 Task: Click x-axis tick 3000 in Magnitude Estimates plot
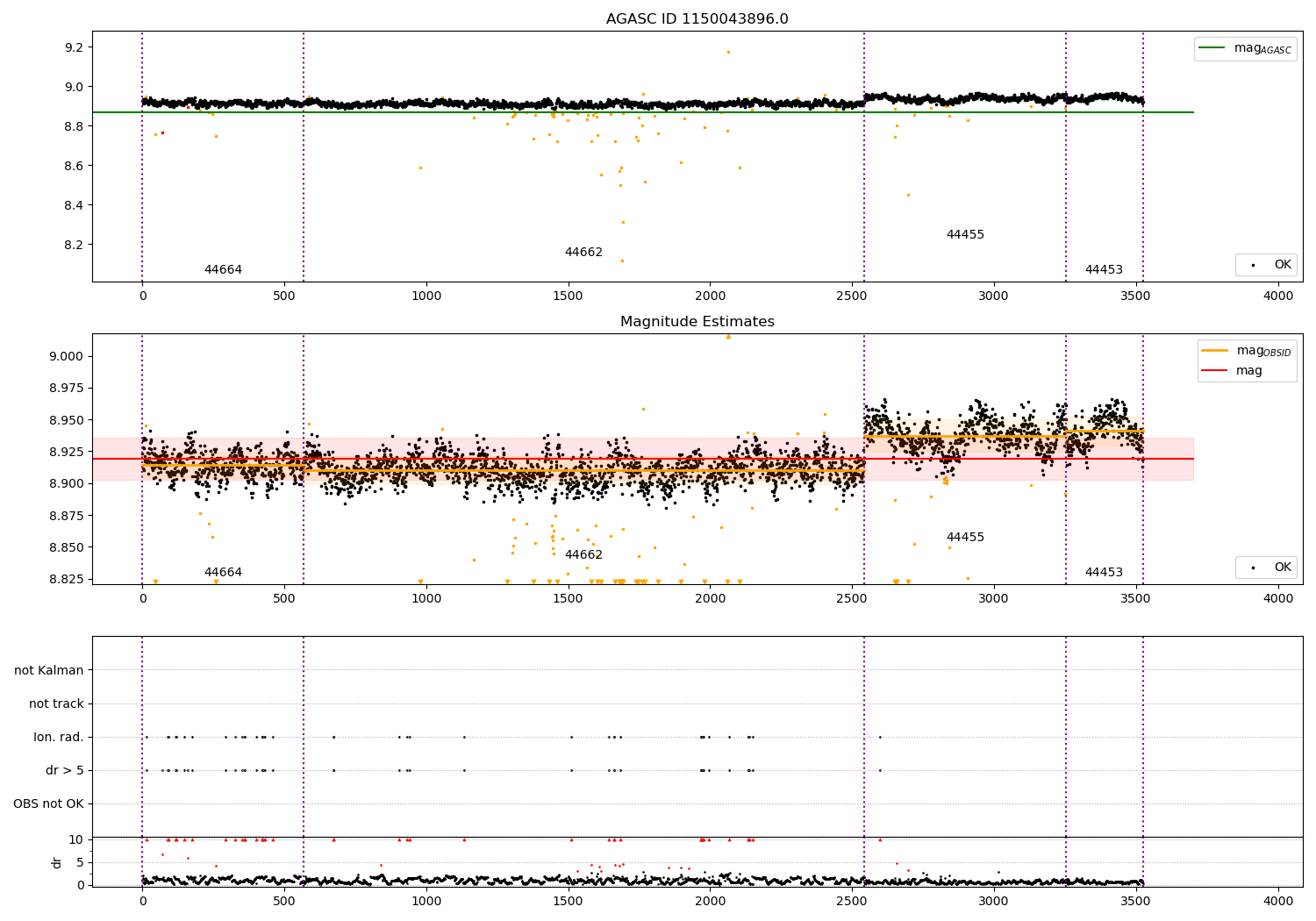tap(994, 599)
